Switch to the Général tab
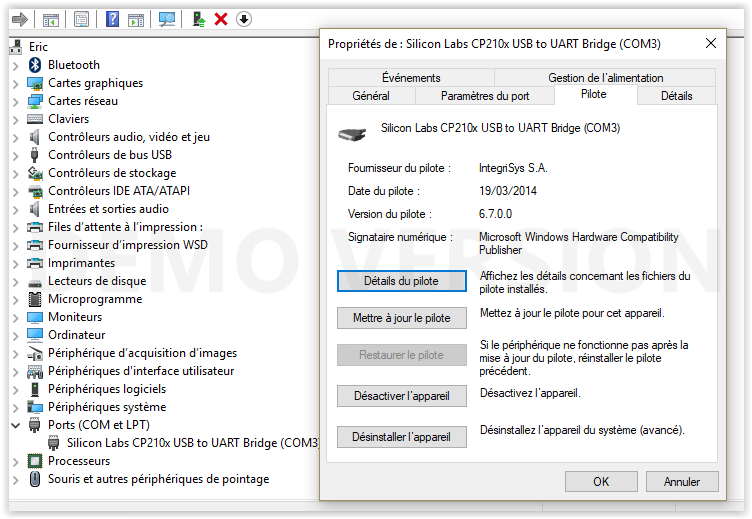This screenshot has width=752, height=519. point(371,96)
